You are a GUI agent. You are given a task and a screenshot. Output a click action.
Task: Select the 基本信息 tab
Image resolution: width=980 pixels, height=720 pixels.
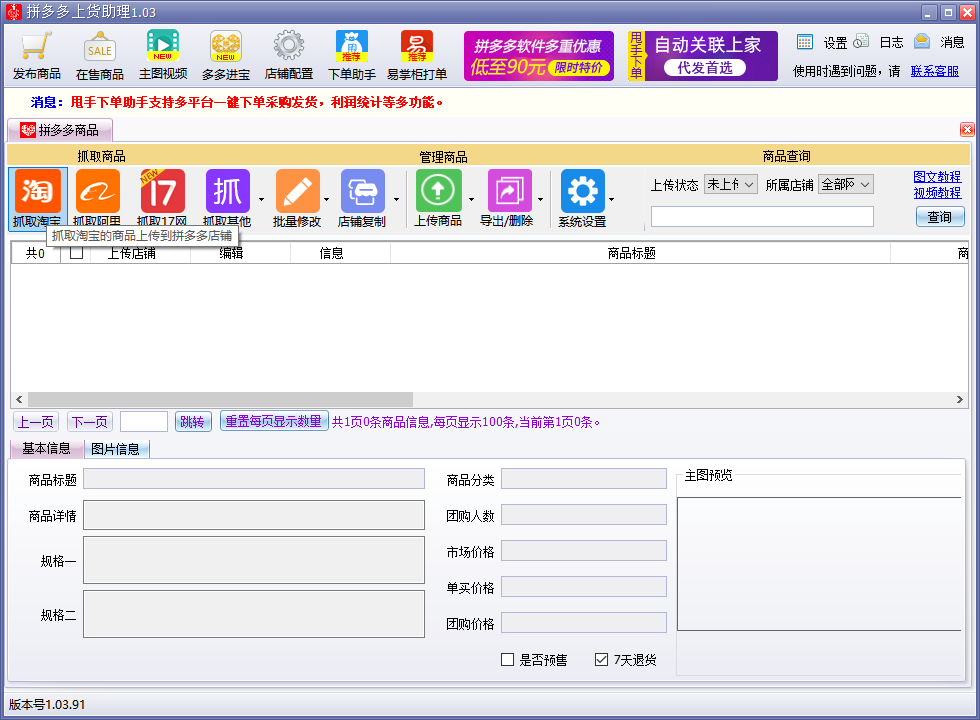click(46, 448)
